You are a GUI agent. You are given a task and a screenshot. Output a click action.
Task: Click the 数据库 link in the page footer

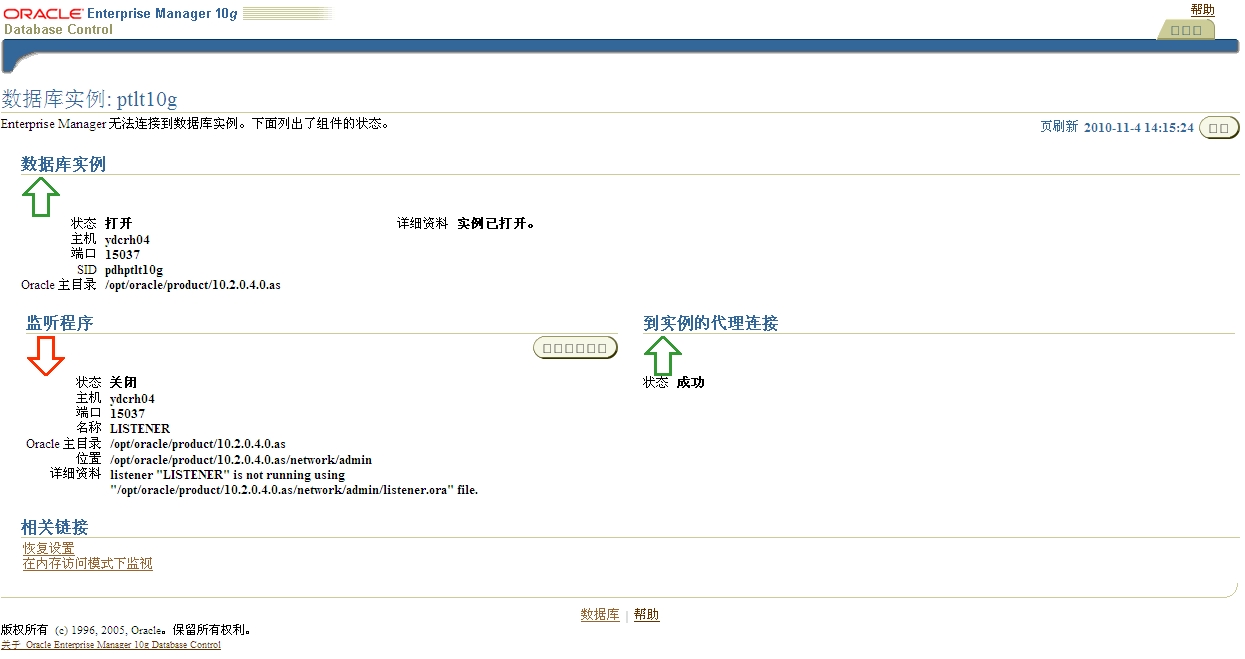coord(600,614)
